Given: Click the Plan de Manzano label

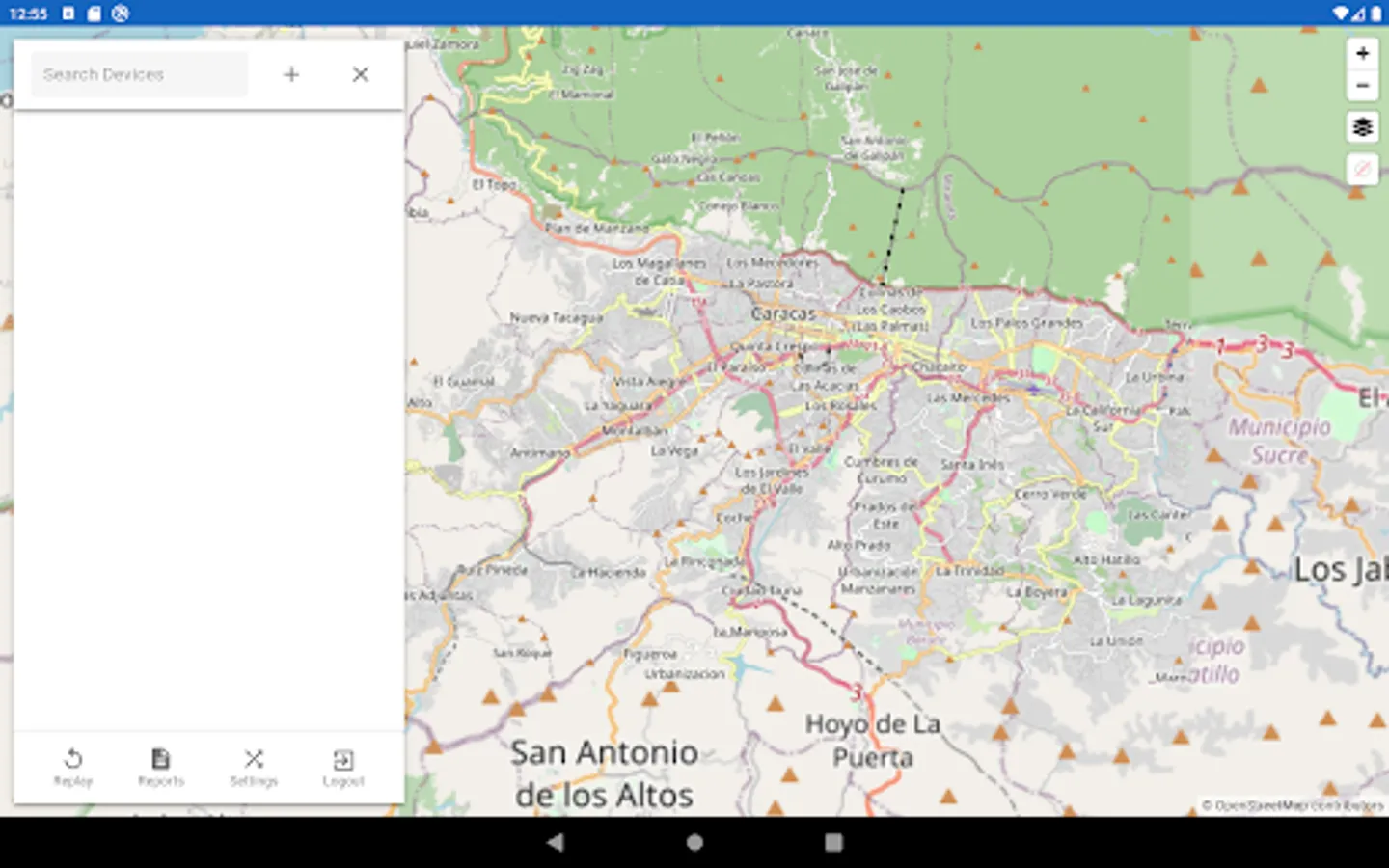Looking at the screenshot, I should 597,229.
